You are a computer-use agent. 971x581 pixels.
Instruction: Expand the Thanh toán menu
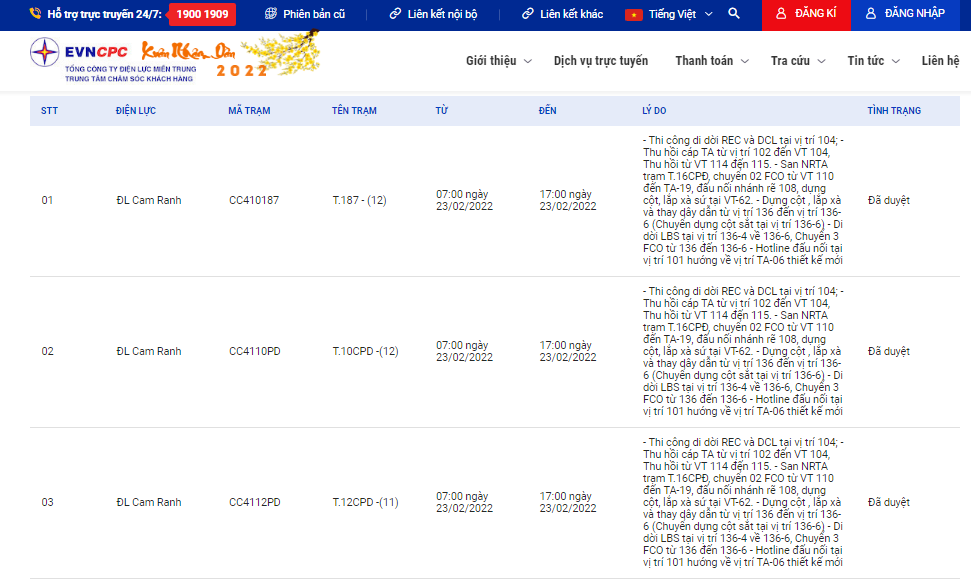(711, 61)
